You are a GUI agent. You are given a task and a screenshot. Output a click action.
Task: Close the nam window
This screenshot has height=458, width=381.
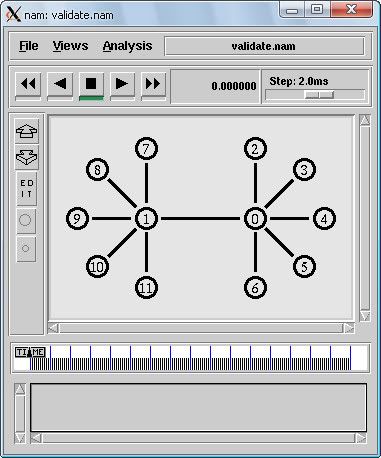(x=351, y=10)
